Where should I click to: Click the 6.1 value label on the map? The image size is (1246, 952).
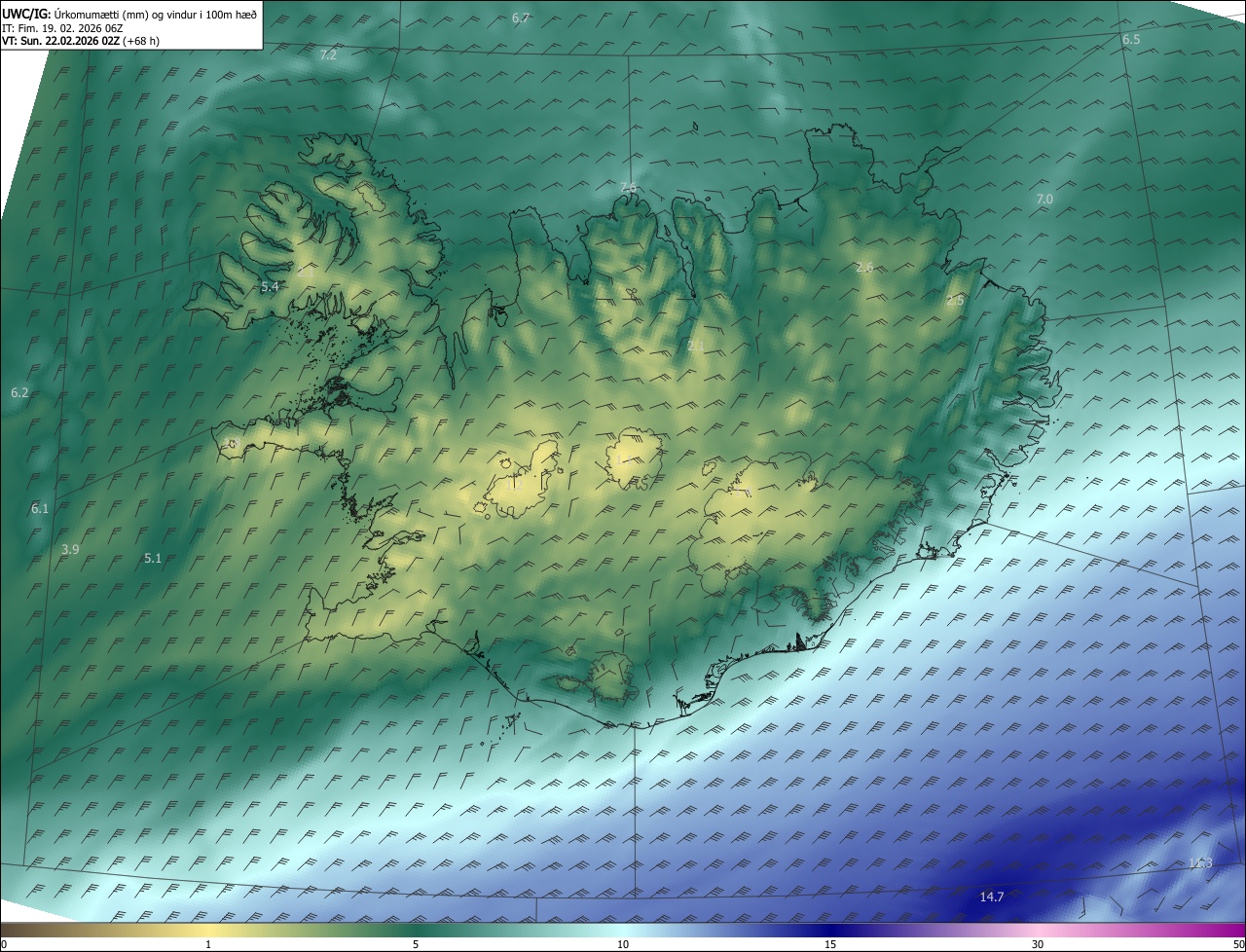[x=40, y=509]
